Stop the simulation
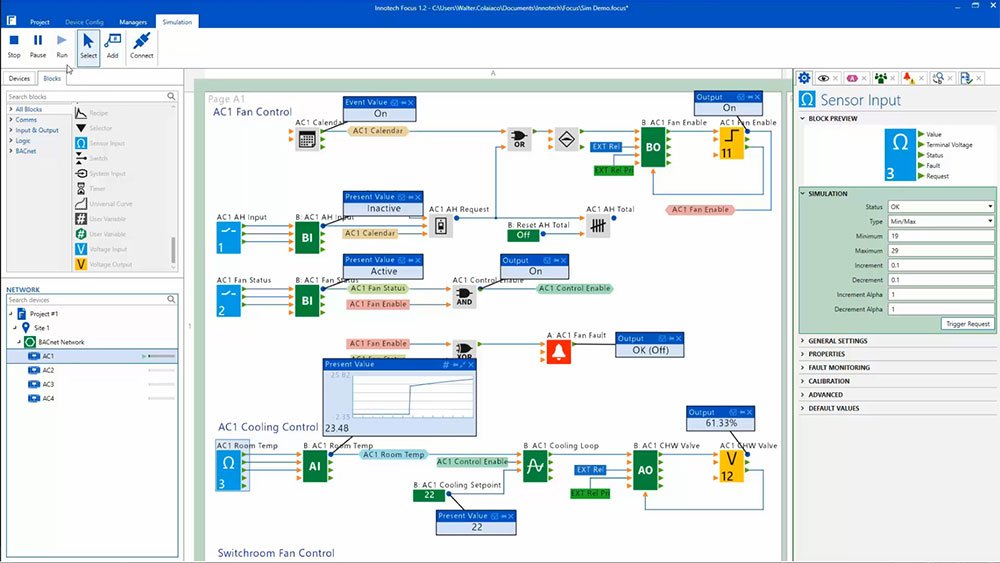Screen dimensions: 1000x563 (14, 46)
